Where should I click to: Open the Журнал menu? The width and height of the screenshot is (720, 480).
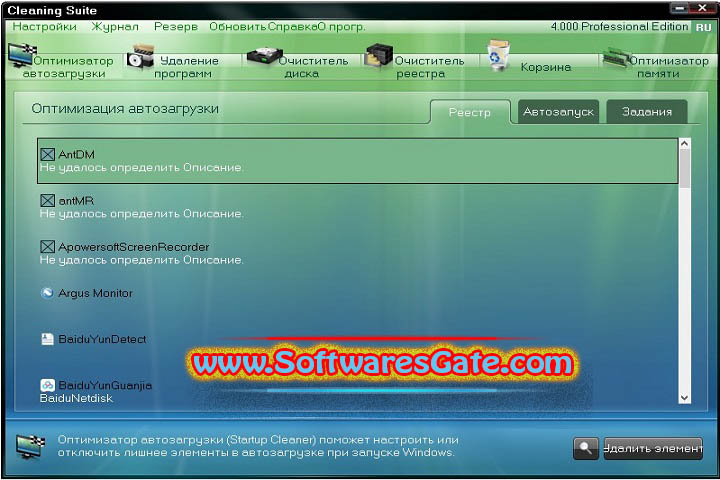(x=115, y=27)
